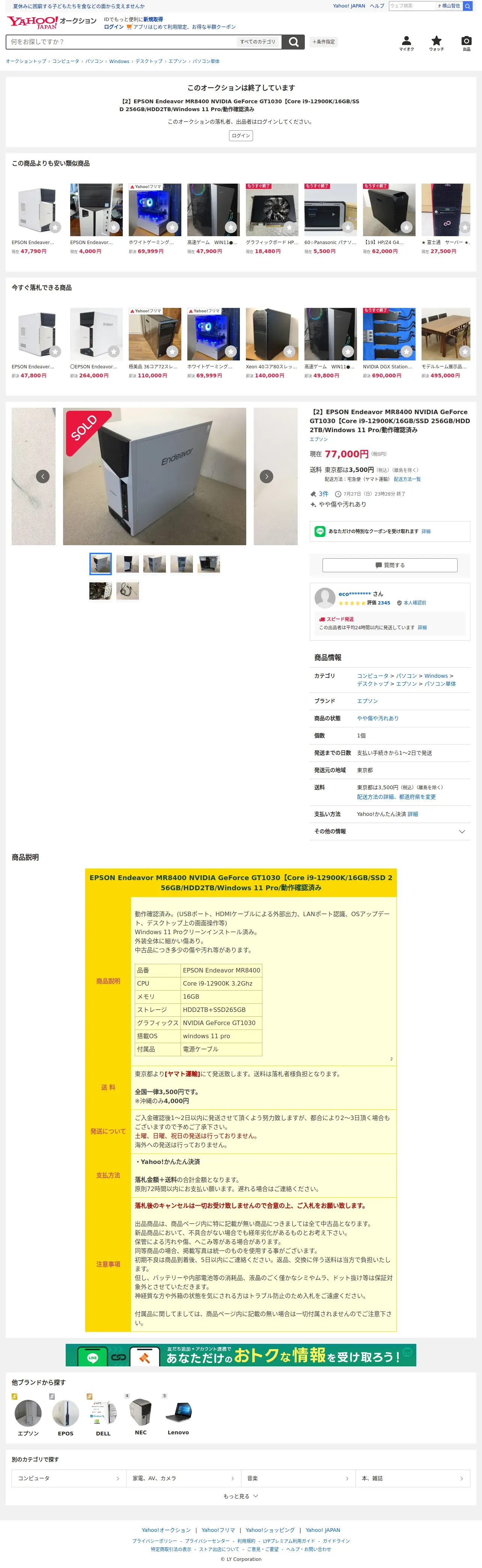Click seller rating 2345 link
The width and height of the screenshot is (482, 1568).
point(384,603)
